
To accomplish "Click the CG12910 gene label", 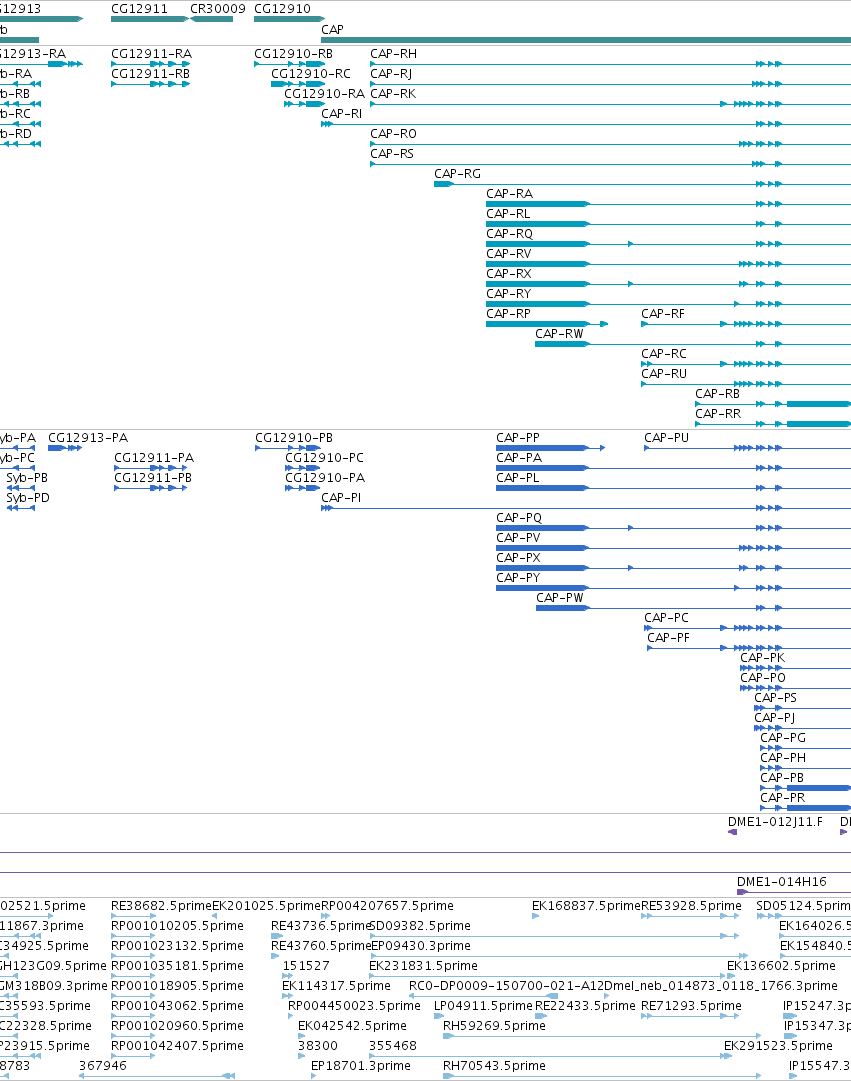I will tap(282, 9).
